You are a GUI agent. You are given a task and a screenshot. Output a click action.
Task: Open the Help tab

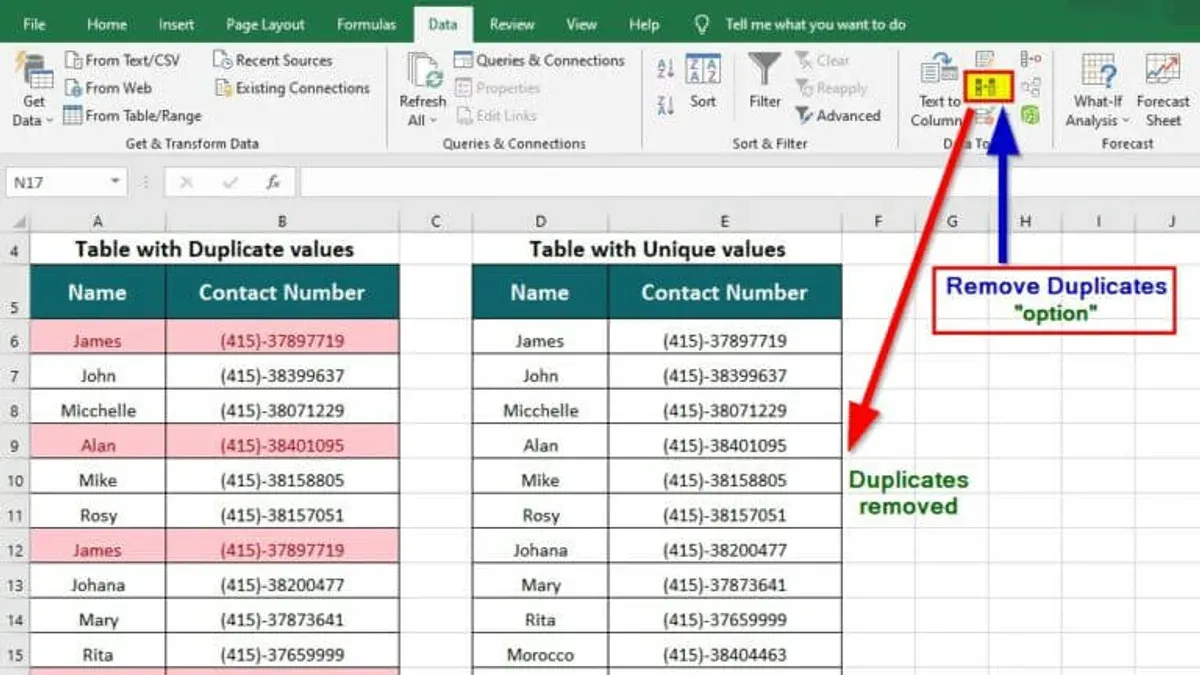[644, 24]
